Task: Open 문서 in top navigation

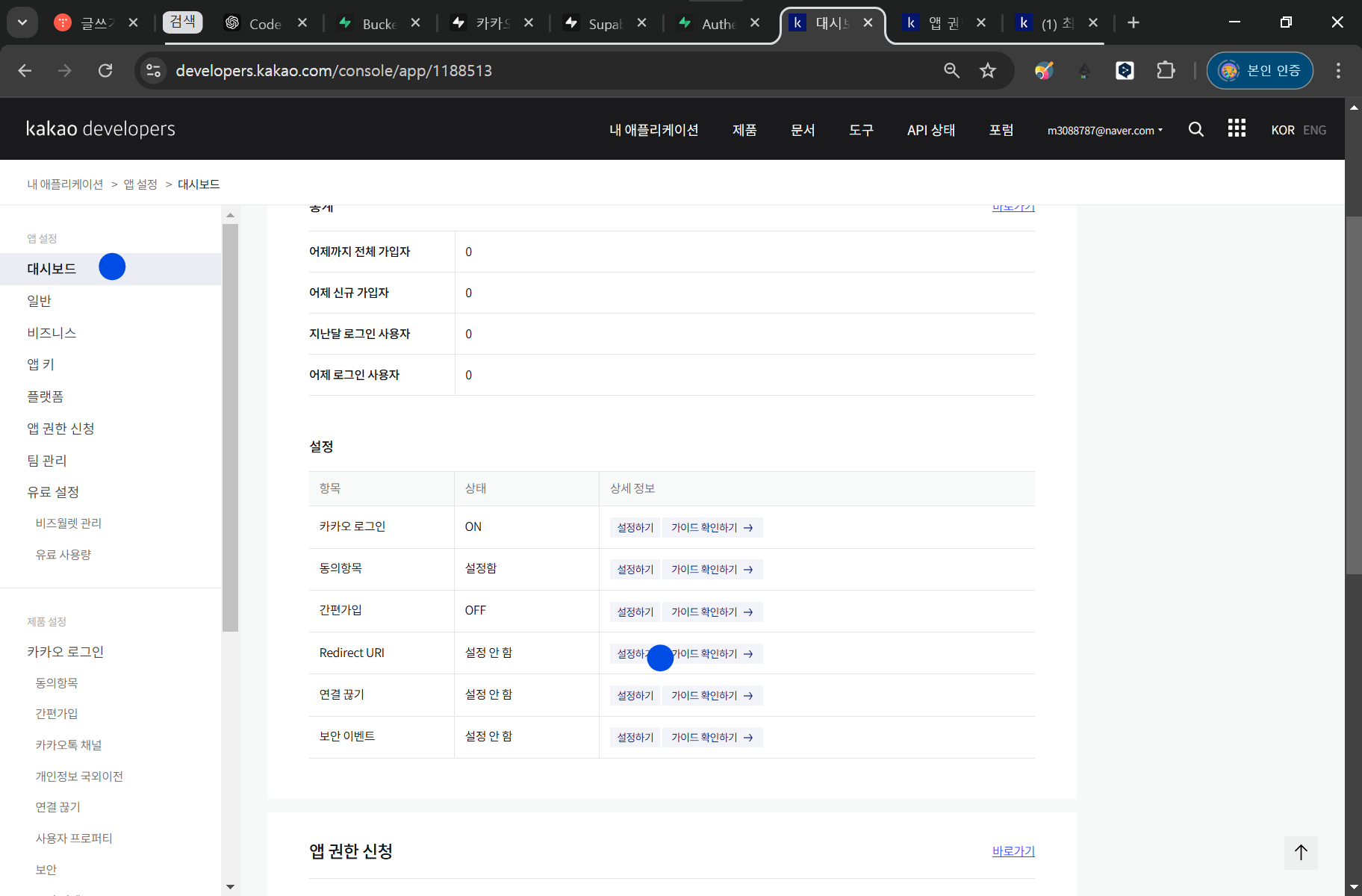Action: (803, 130)
